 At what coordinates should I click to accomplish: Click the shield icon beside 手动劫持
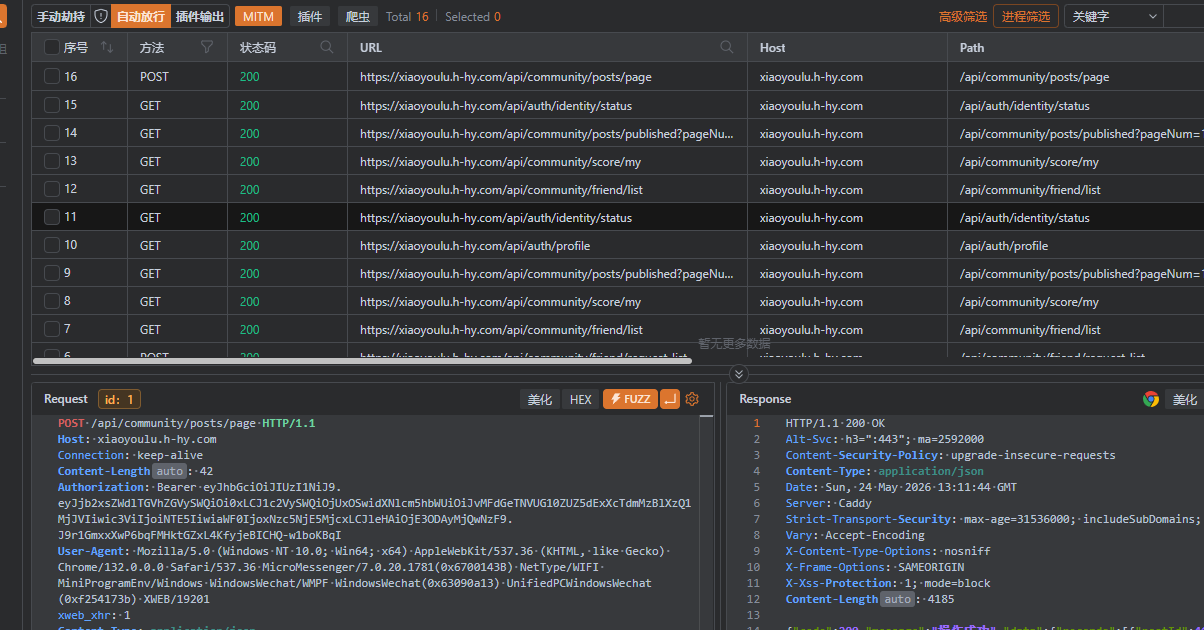click(x=100, y=17)
